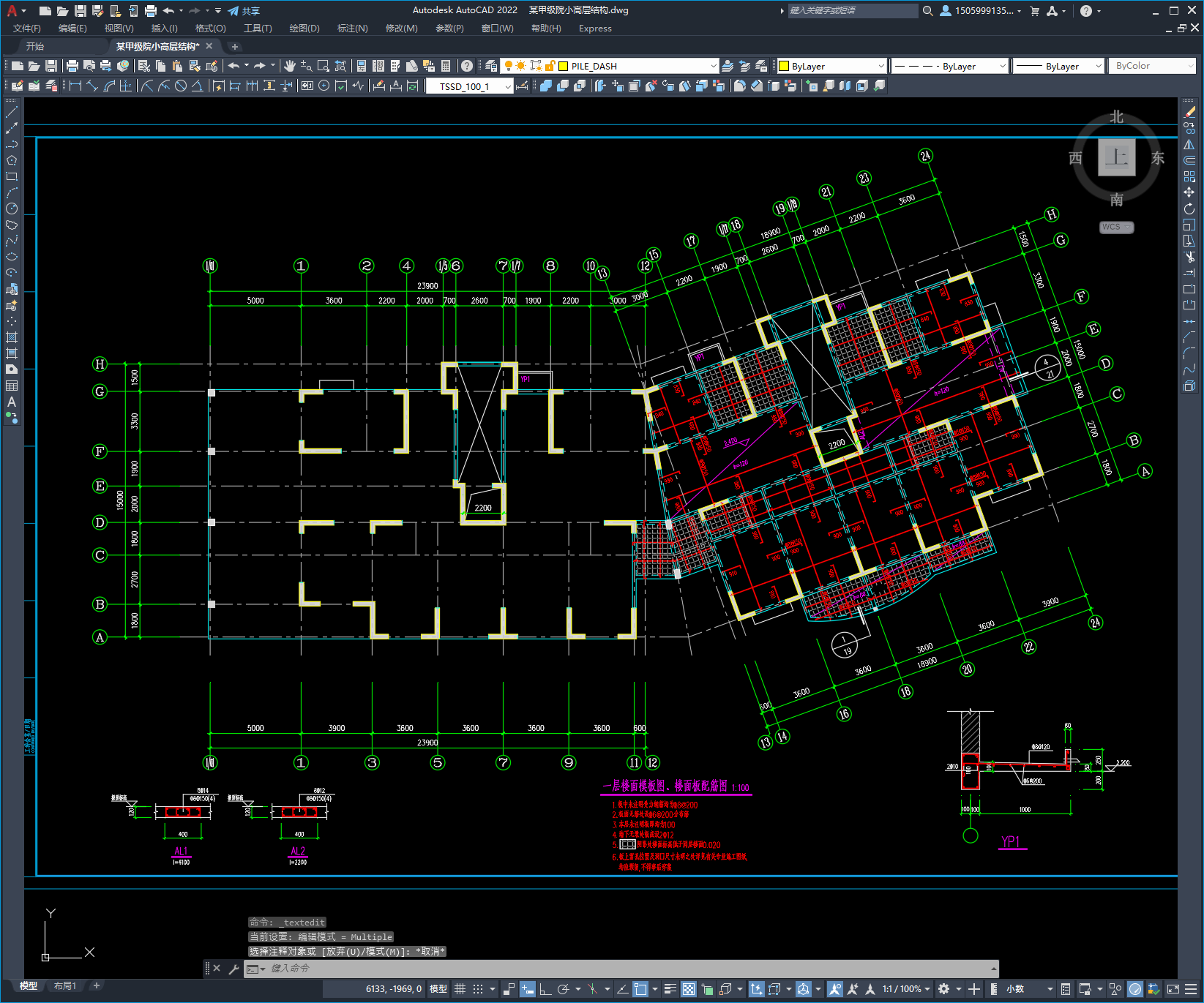Viewport: 1204px width, 1003px height.
Task: Click the QuickCalc calculator icon
Action: coord(446,66)
